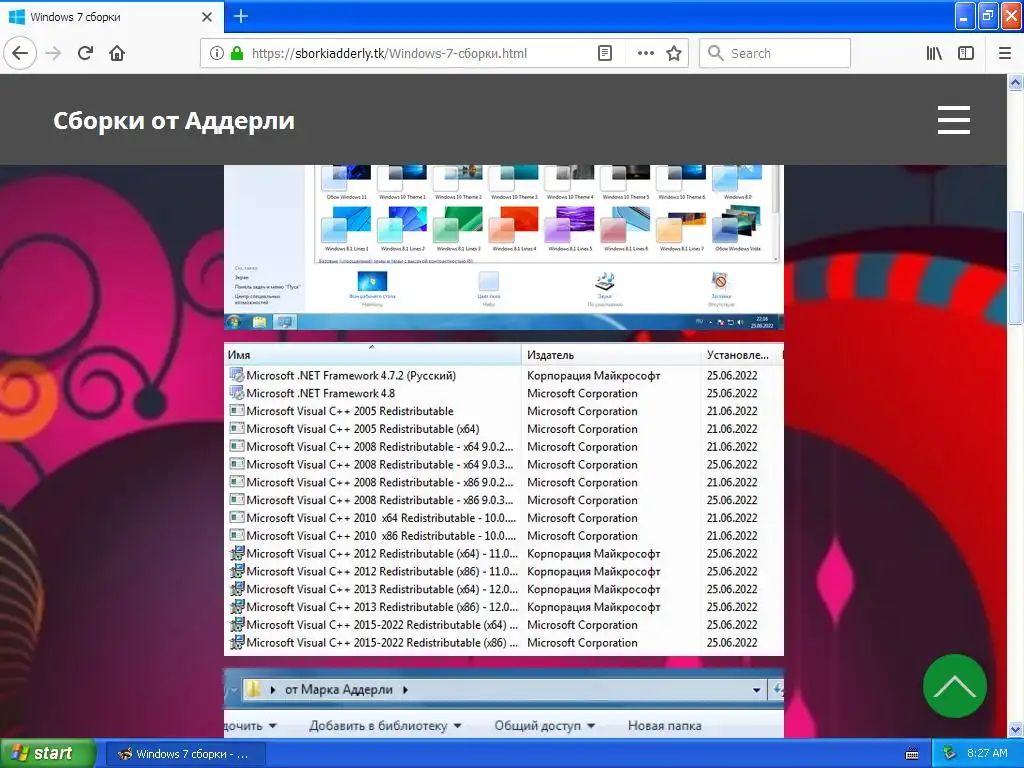Bookmark this page with the star
This screenshot has width=1024, height=768.
(674, 54)
